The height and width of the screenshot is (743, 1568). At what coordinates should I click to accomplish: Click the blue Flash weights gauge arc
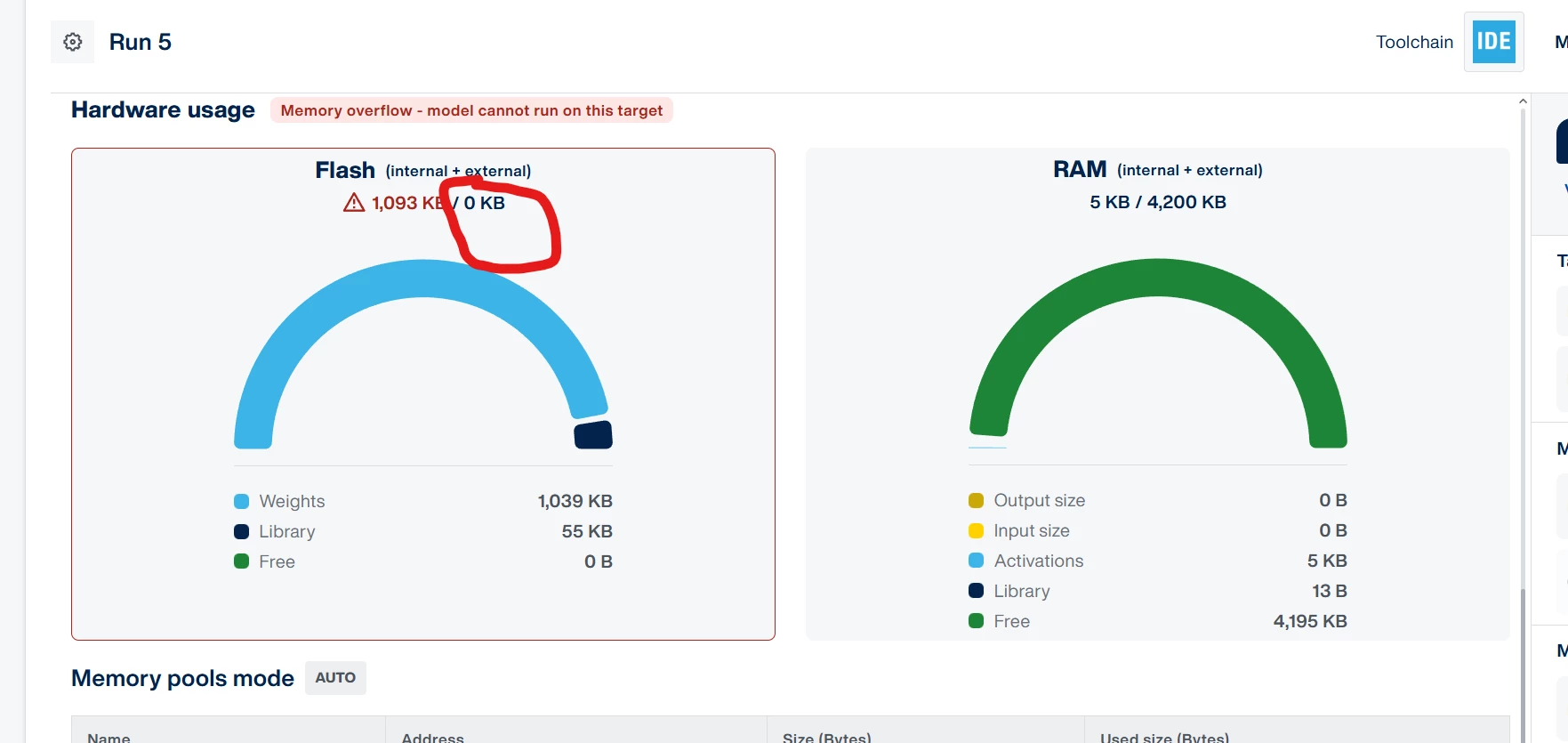click(423, 279)
